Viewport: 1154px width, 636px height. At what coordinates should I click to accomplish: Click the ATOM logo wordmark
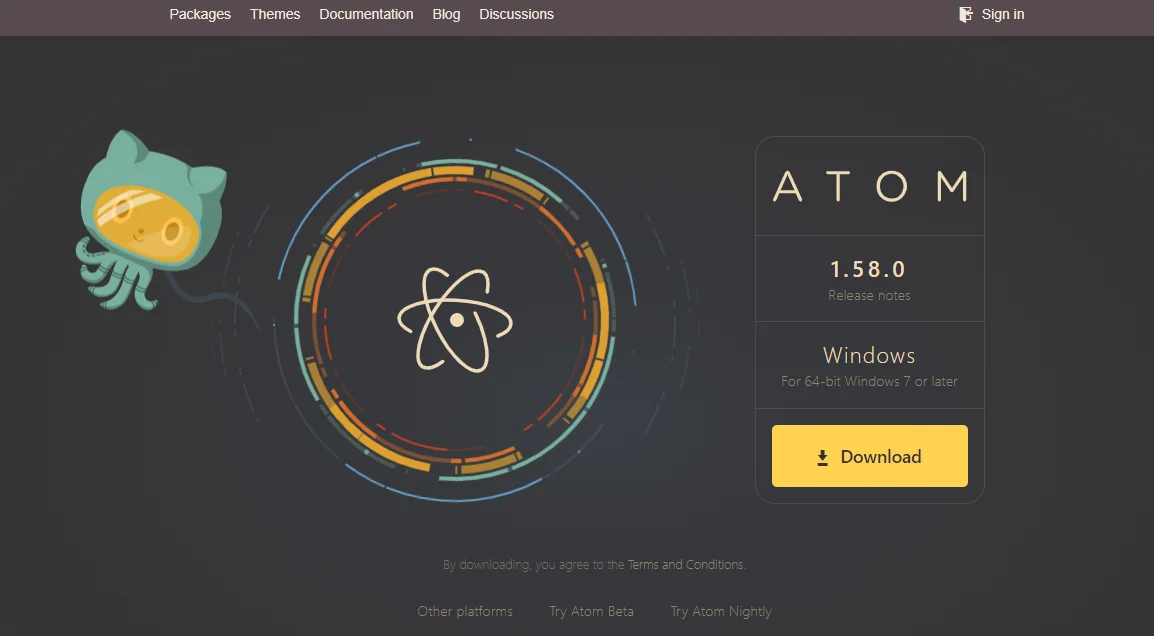[869, 186]
